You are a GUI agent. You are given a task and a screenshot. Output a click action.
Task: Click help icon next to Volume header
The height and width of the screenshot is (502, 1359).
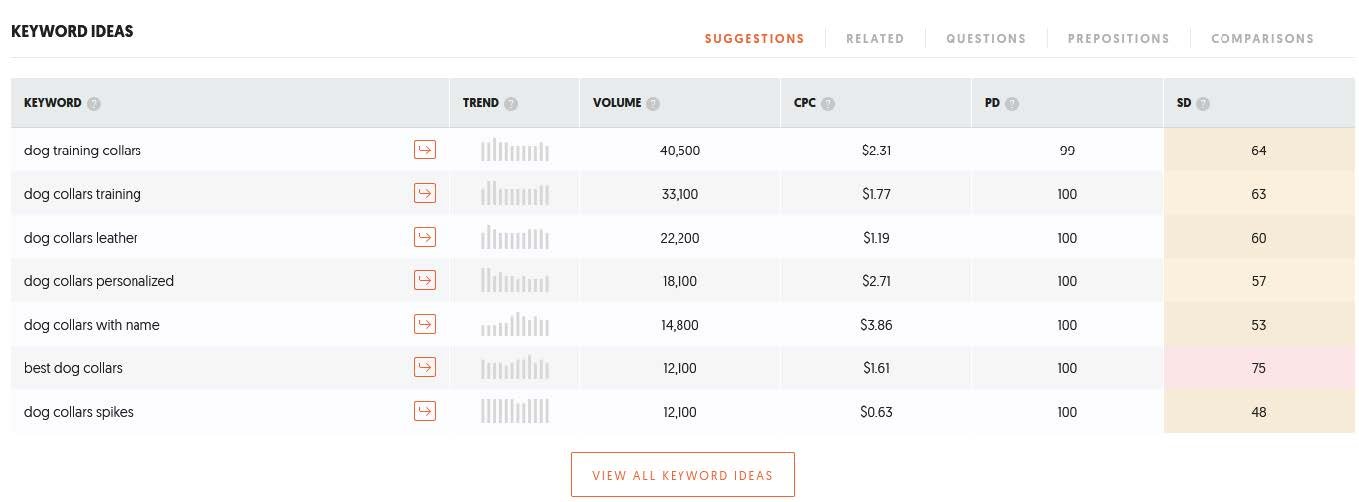(x=653, y=103)
